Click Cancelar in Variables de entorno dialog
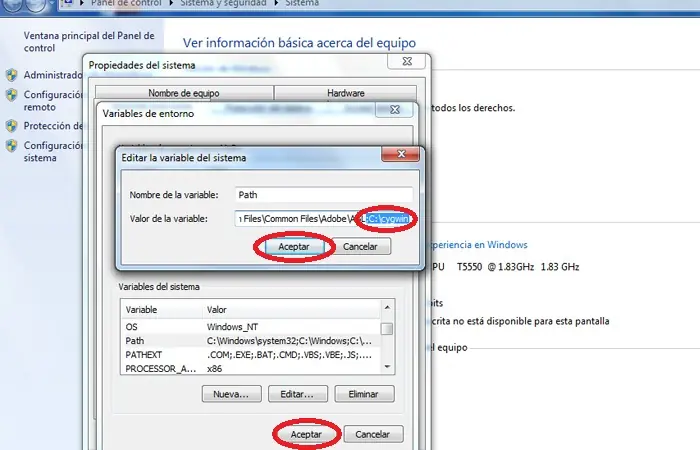Image resolution: width=700 pixels, height=450 pixels. coord(373,434)
